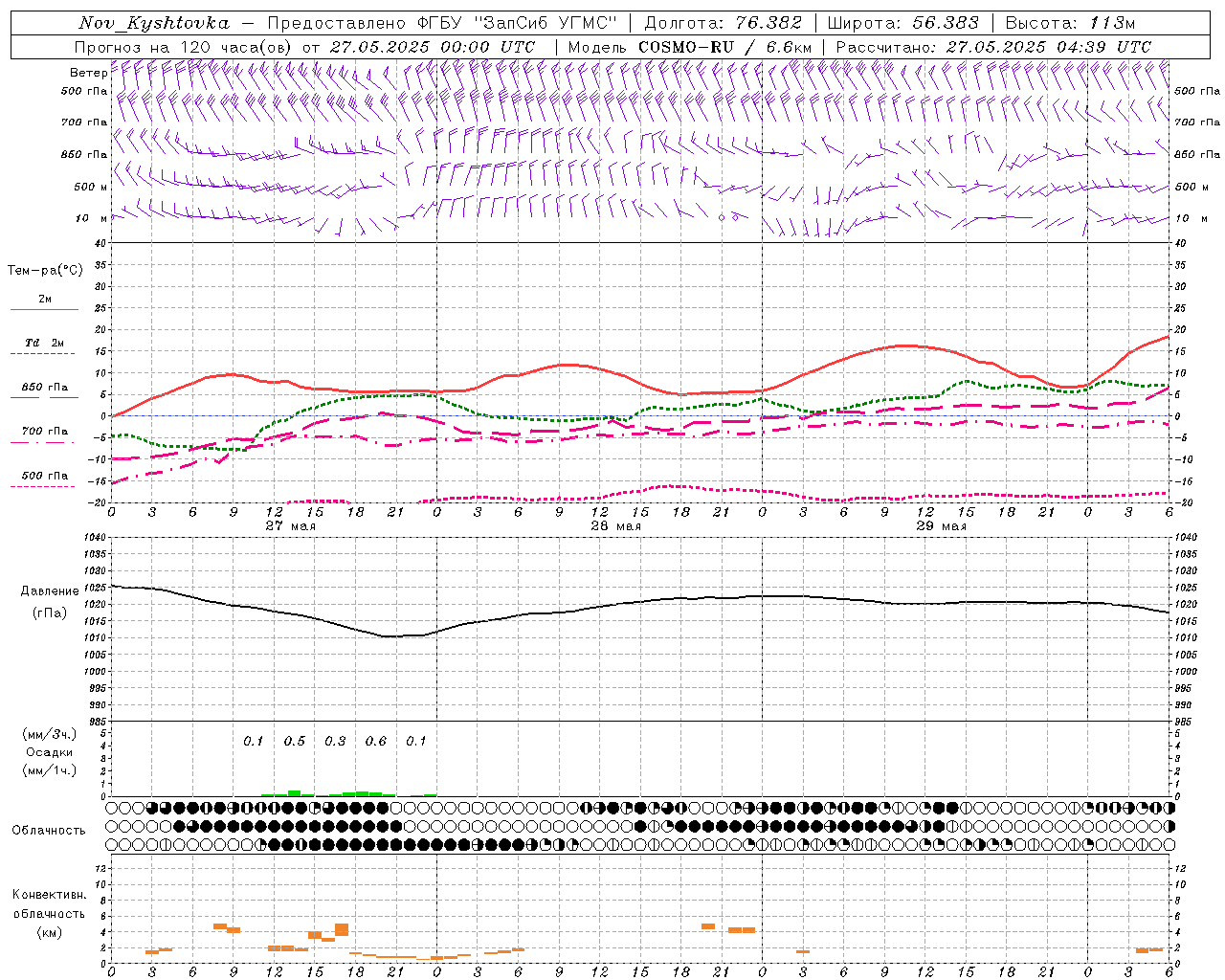Click the tallest orange convective cloud bar

342,929
